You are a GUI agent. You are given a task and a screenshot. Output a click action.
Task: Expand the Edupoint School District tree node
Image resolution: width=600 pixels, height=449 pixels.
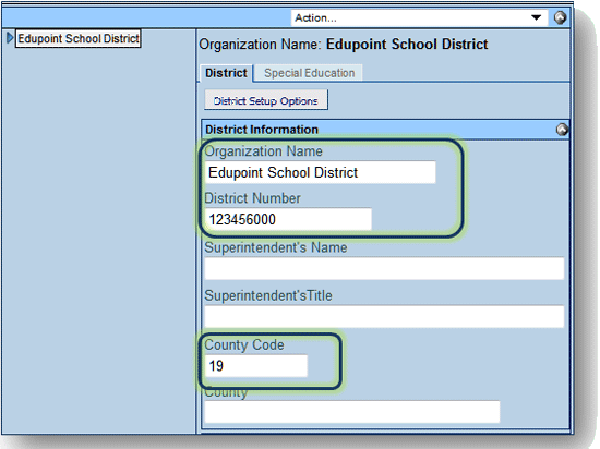(x=10, y=38)
